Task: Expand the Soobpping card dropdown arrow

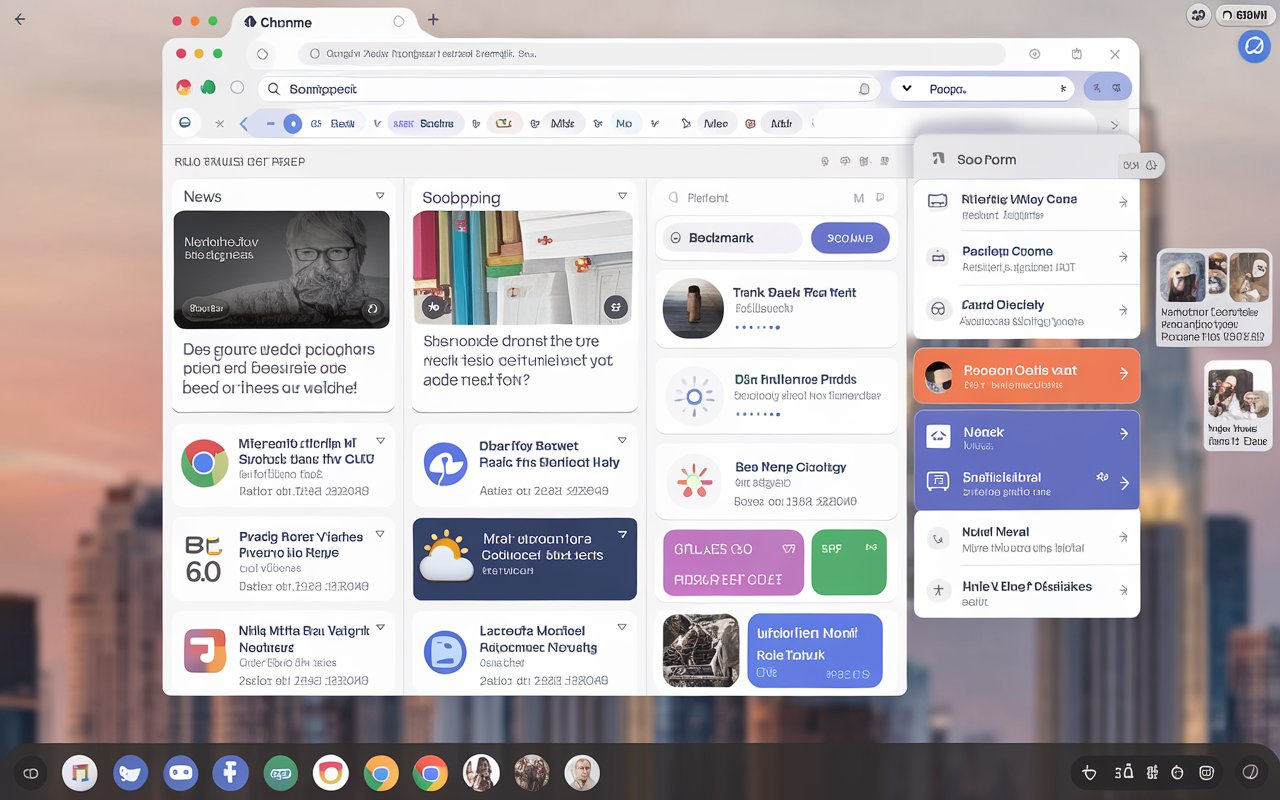Action: [623, 196]
